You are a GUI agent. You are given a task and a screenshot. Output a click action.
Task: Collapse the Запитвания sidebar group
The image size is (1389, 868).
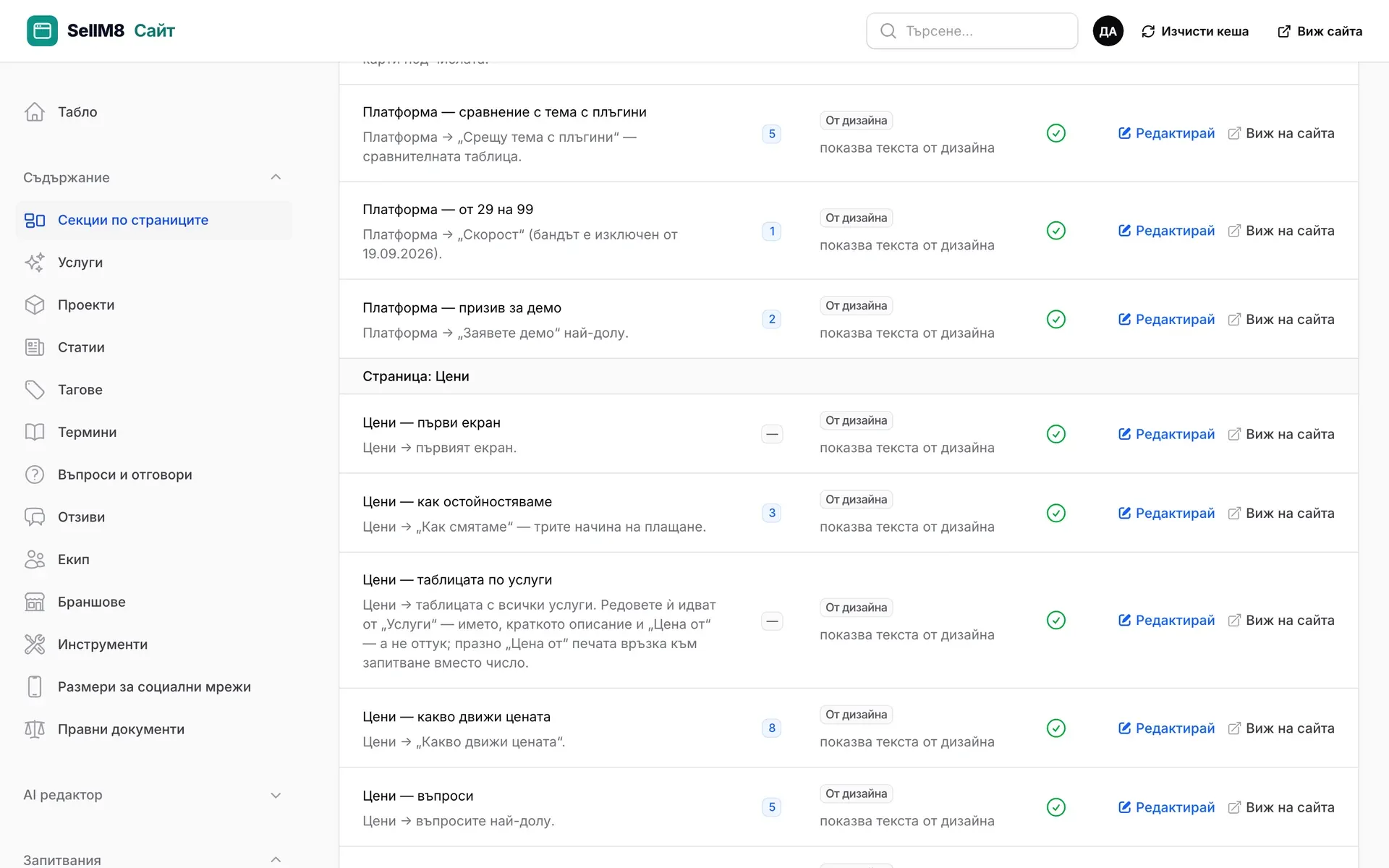pos(276,859)
